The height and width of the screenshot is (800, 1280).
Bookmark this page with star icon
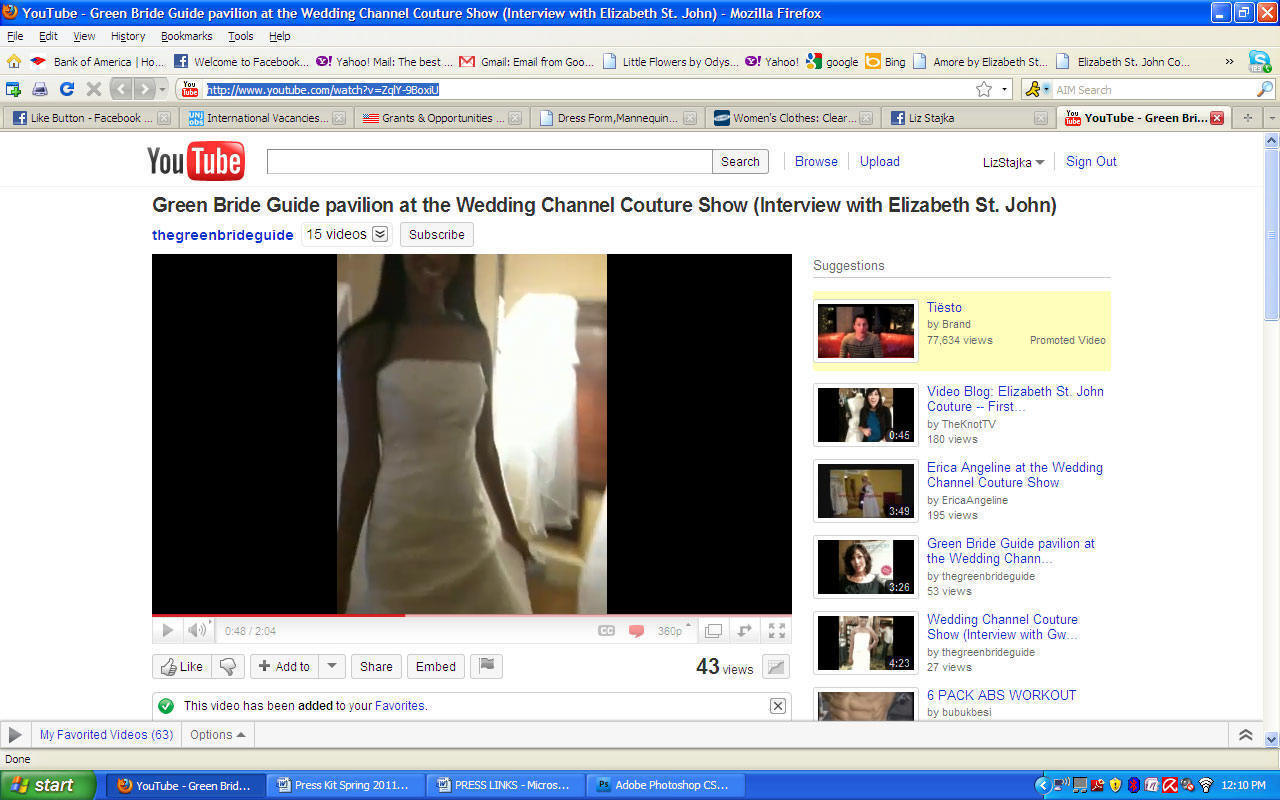tap(984, 89)
